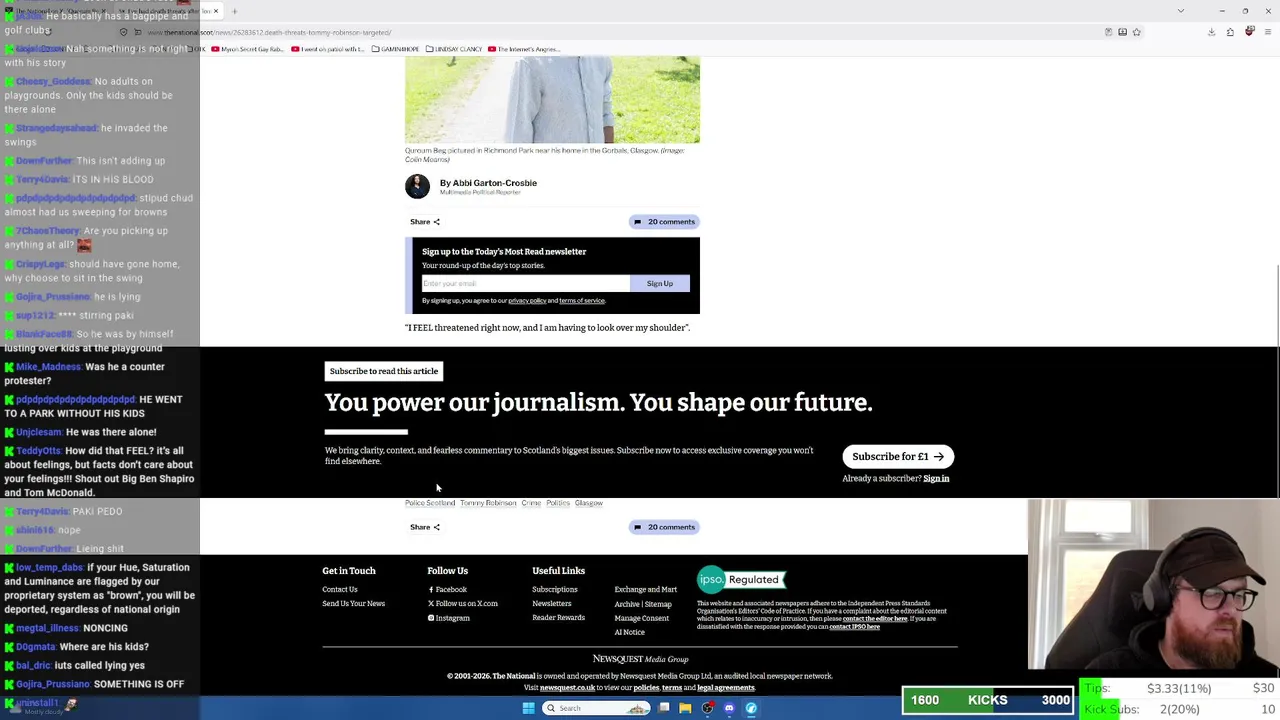Open a new browser tab
1280x720 pixels.
pyautogui.click(x=234, y=11)
